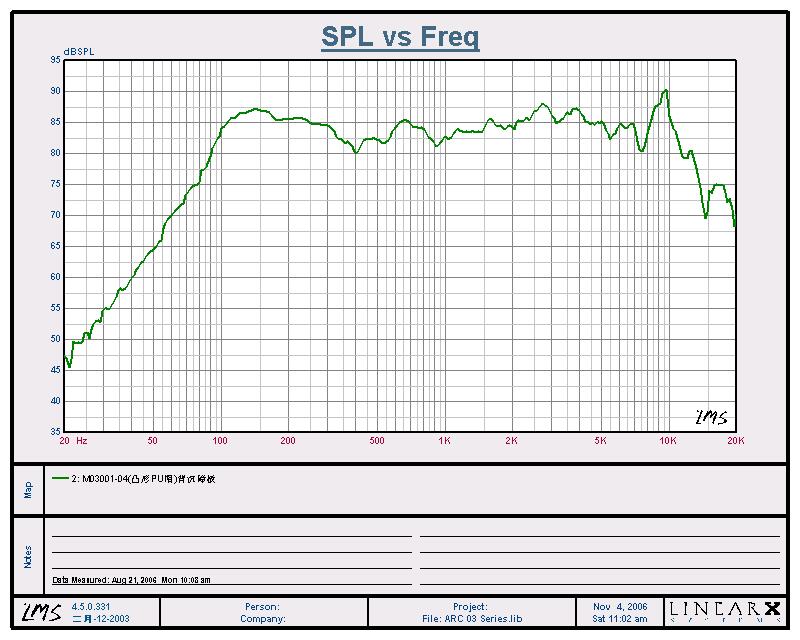Click the LMS logo in the footer

[37, 612]
